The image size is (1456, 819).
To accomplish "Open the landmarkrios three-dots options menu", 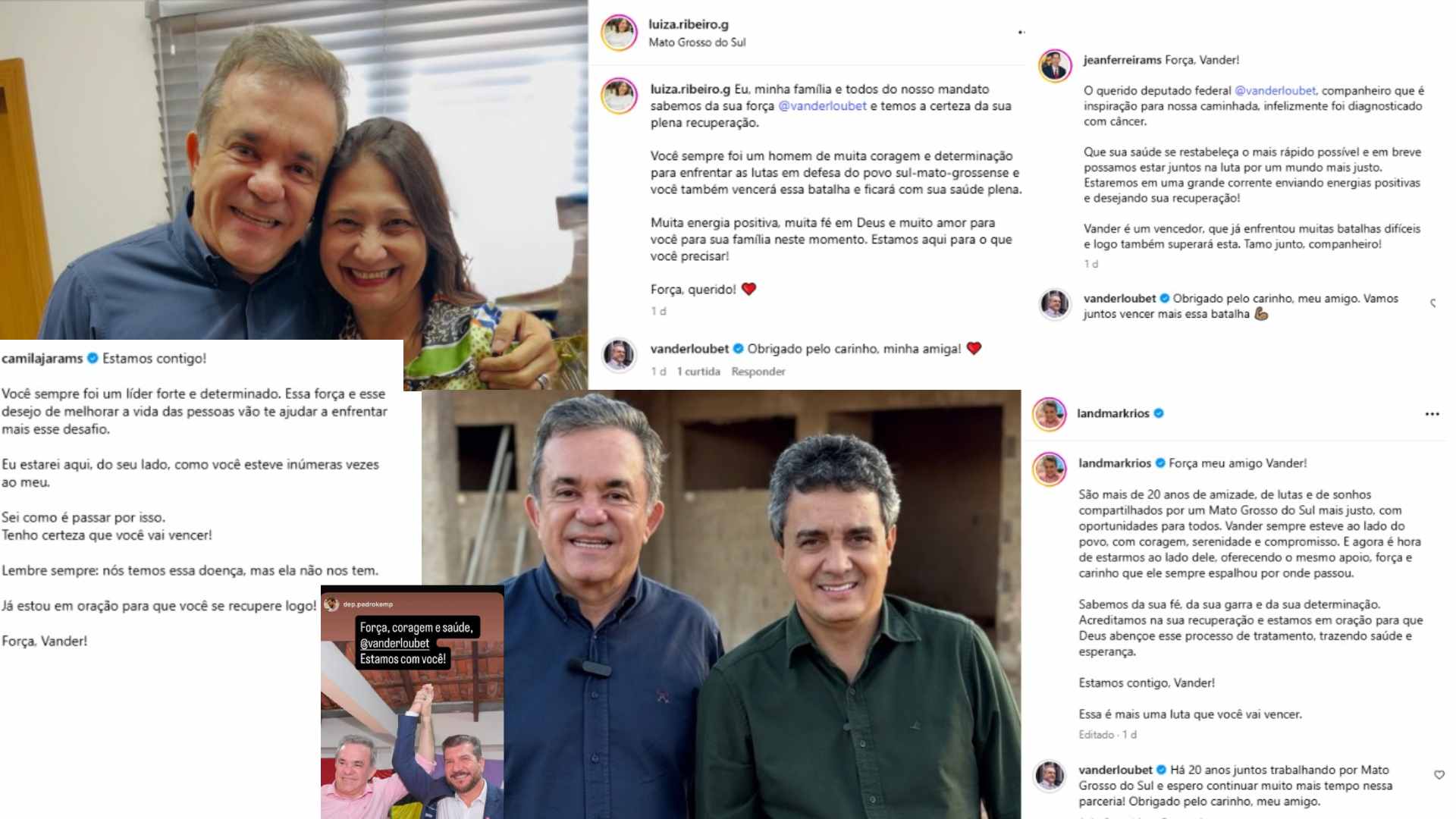I will (x=1432, y=414).
